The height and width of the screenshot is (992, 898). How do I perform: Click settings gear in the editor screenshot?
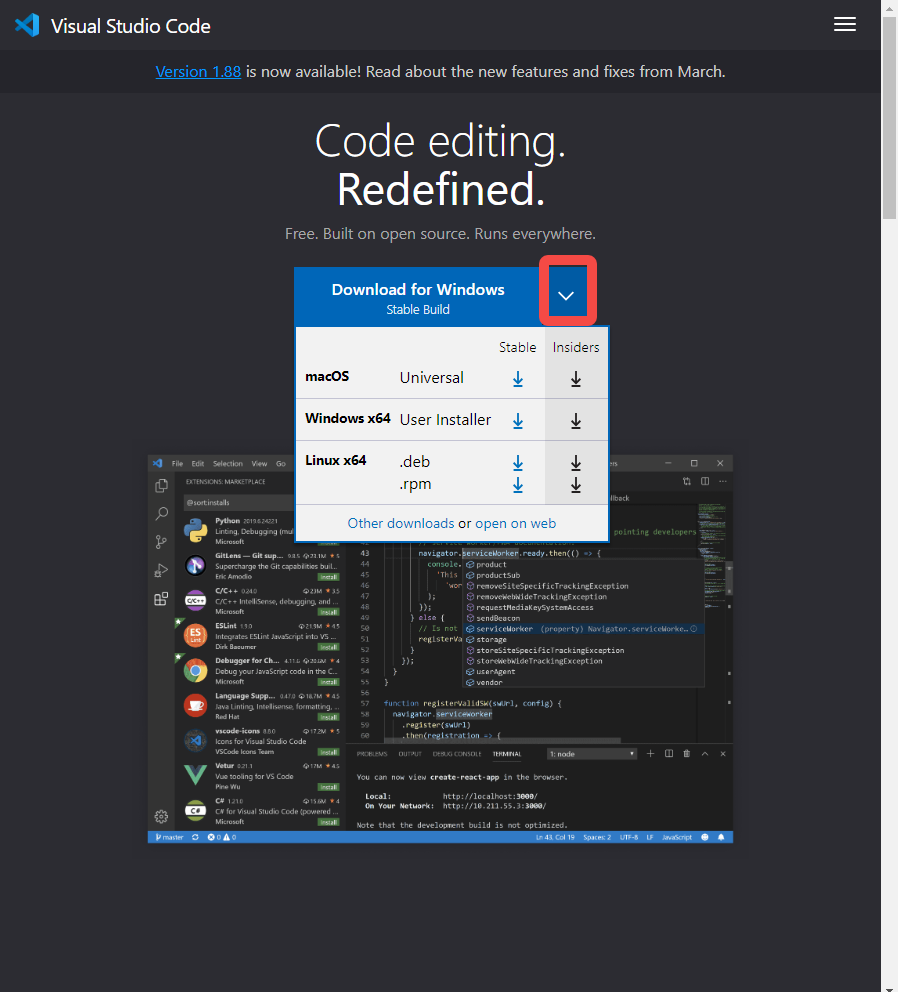tap(161, 817)
